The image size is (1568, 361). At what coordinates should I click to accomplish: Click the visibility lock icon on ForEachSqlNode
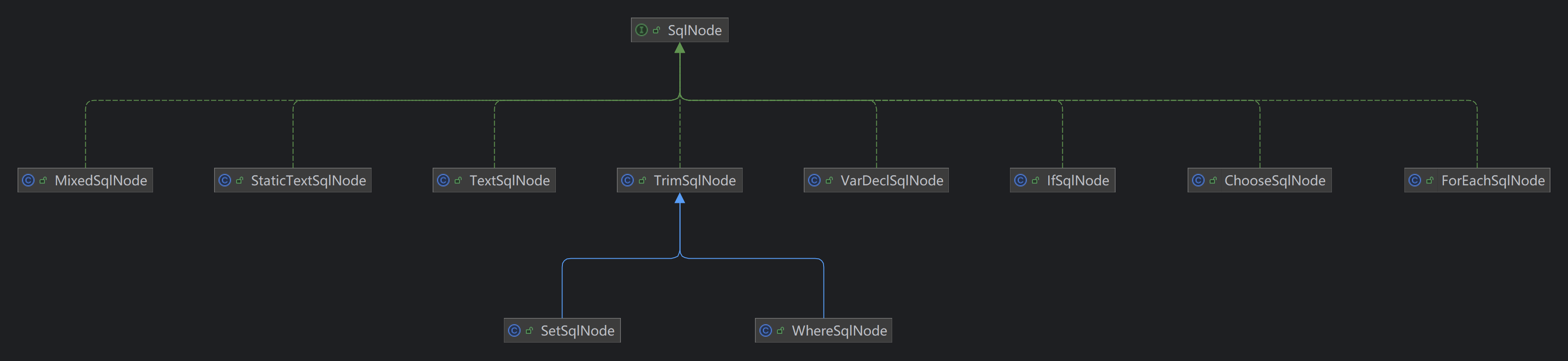(x=1430, y=180)
